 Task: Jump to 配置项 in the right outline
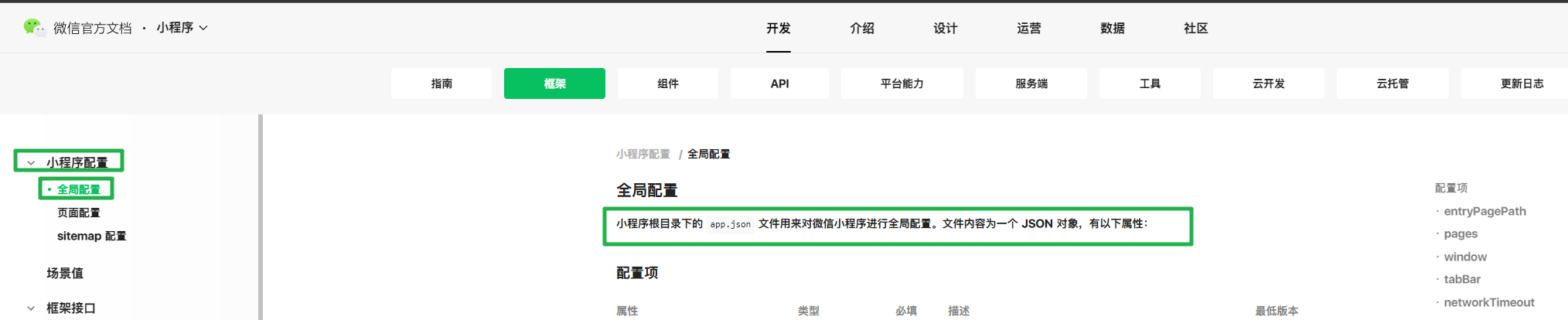1450,188
